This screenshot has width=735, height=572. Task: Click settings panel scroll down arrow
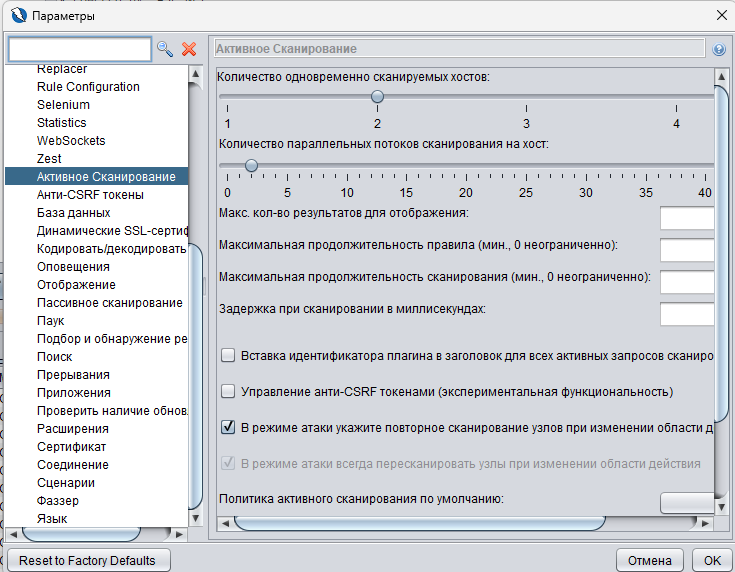(721, 507)
